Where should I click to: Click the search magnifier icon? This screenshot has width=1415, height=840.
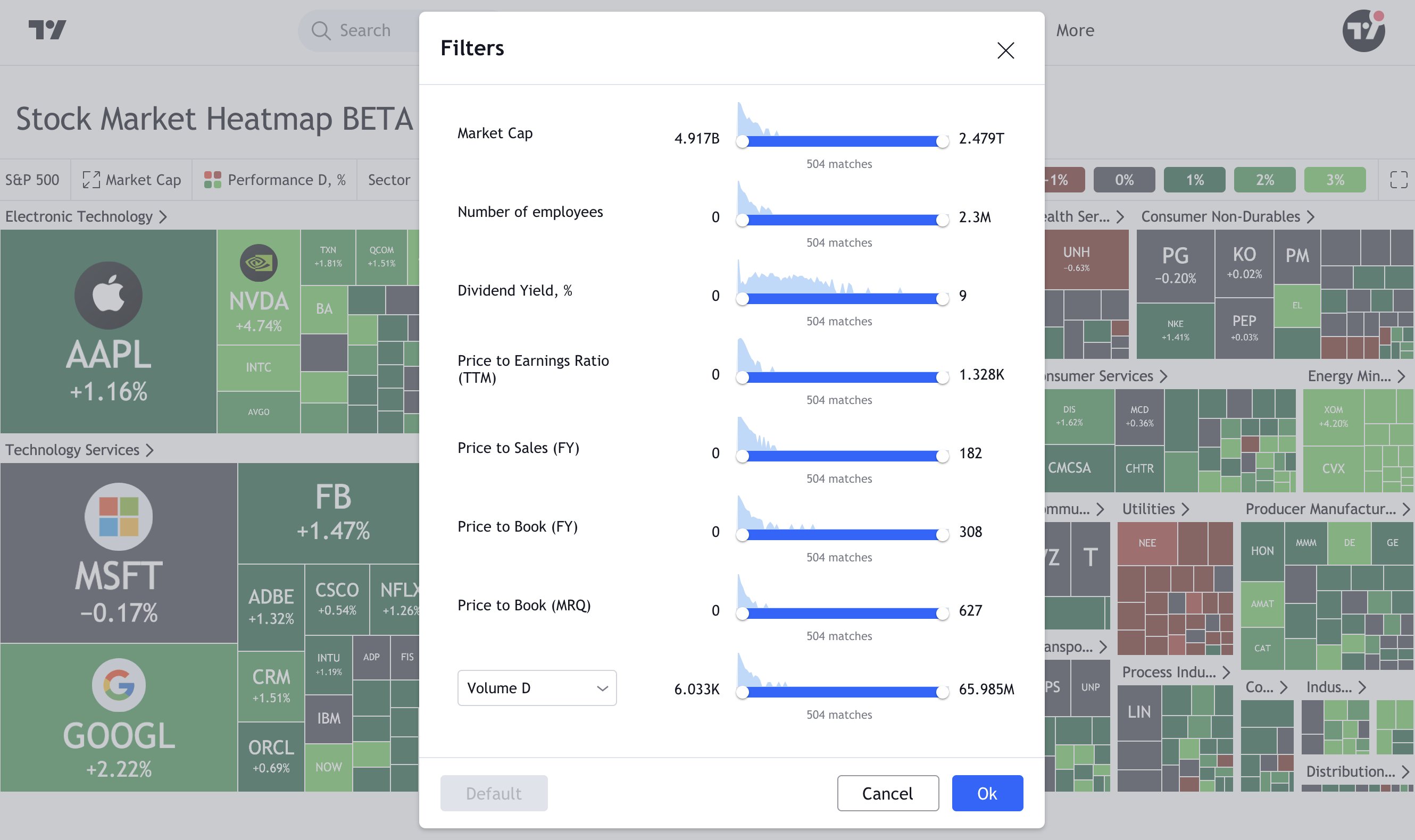(x=320, y=30)
